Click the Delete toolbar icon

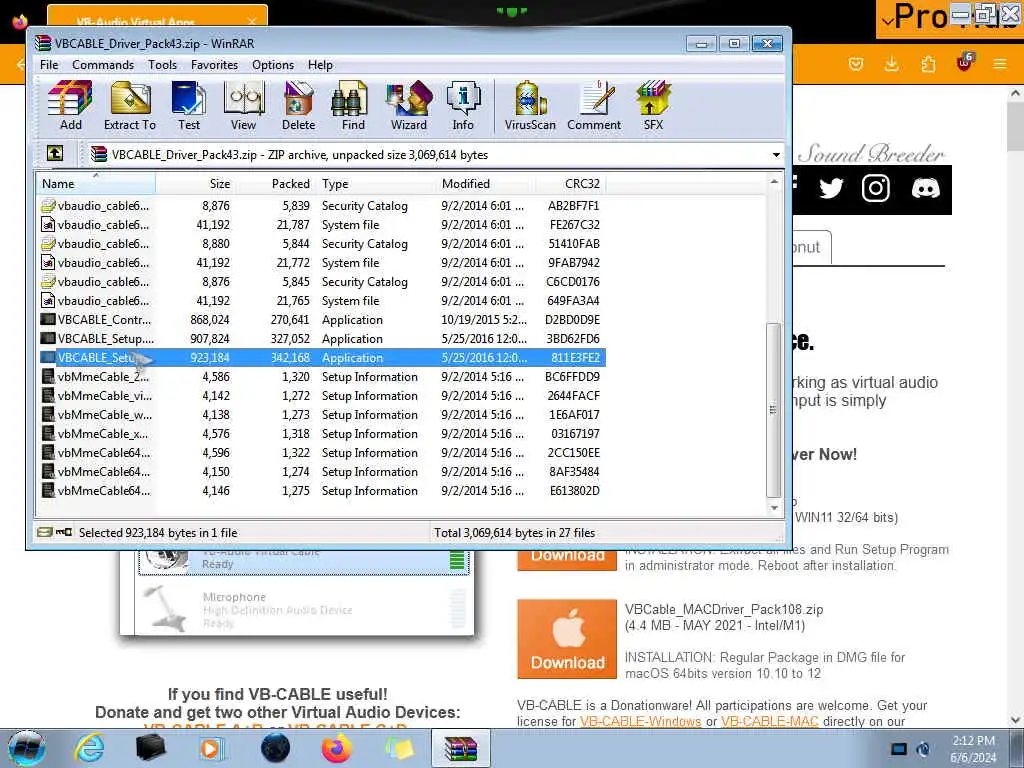298,106
